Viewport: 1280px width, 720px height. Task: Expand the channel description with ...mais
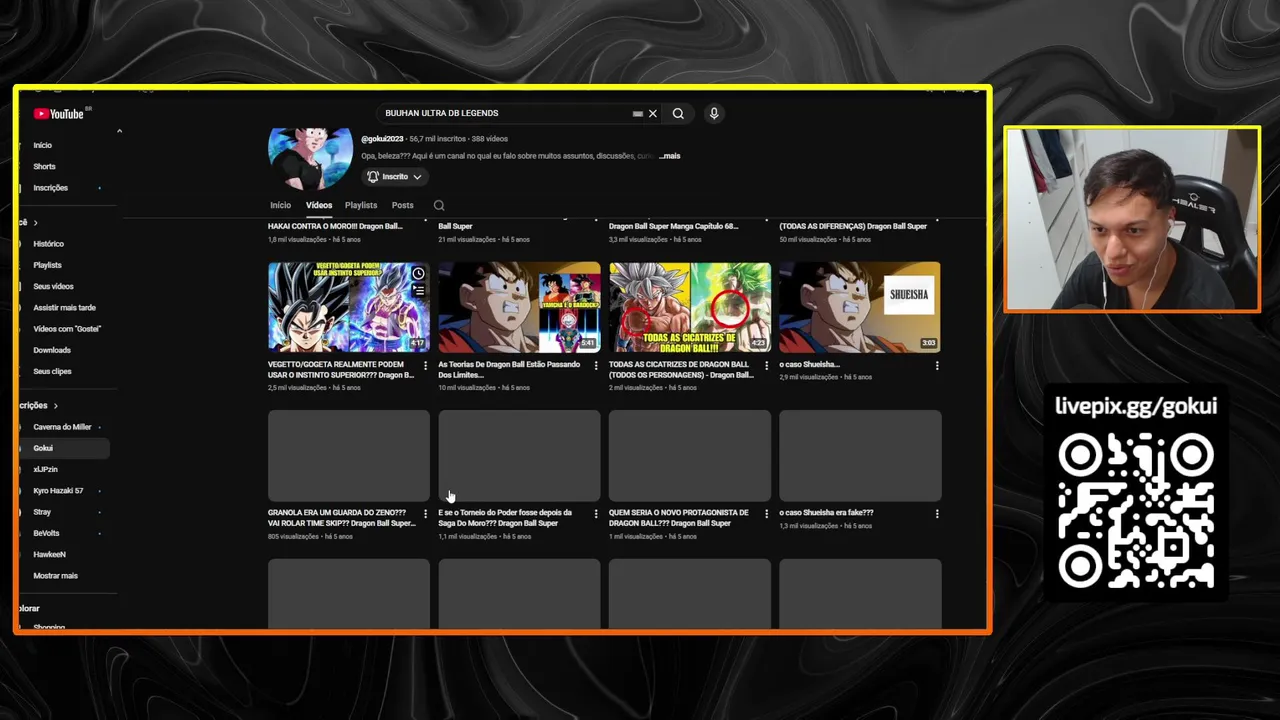click(670, 156)
